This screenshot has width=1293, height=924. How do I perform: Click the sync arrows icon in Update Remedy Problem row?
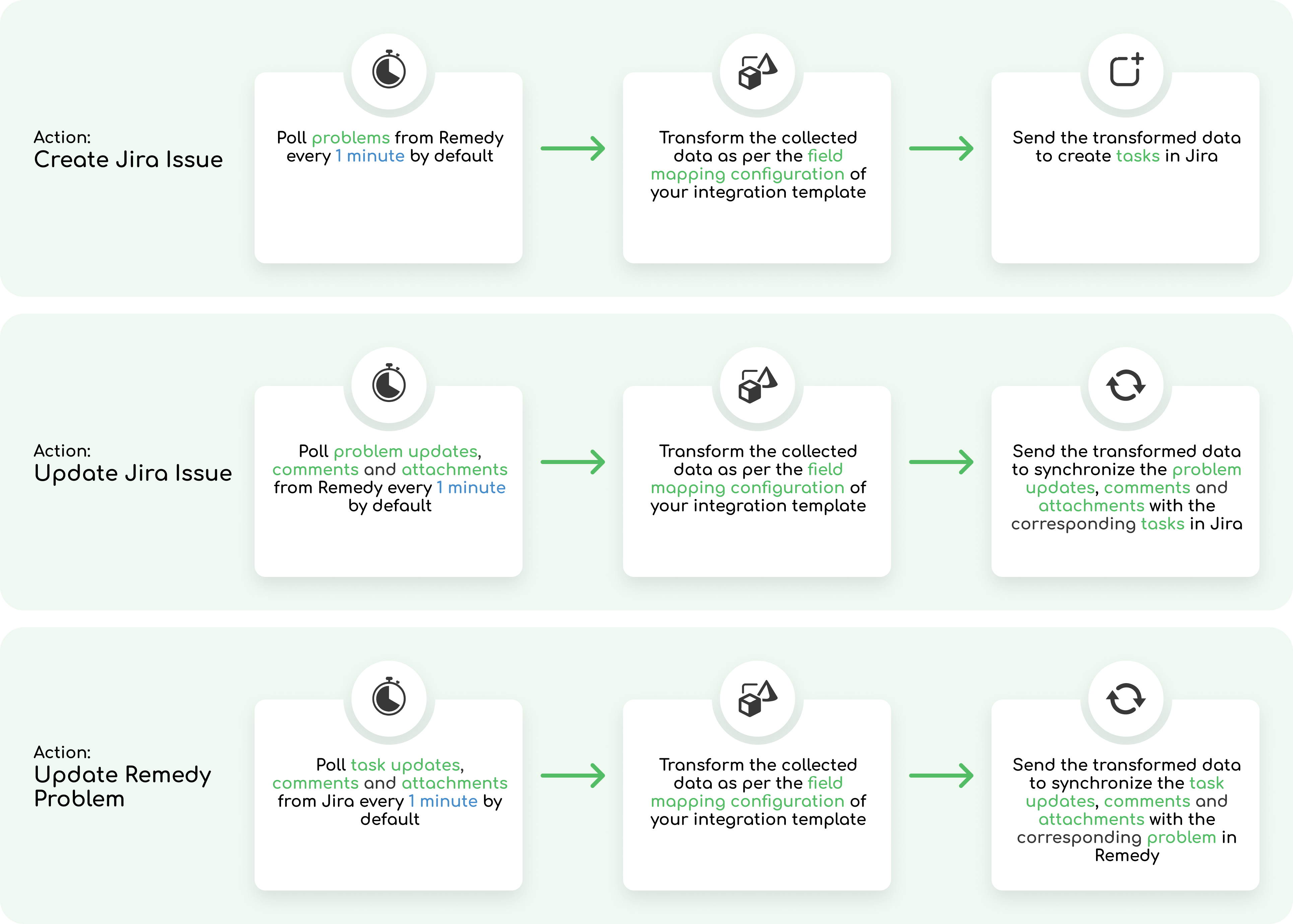coord(1126,698)
